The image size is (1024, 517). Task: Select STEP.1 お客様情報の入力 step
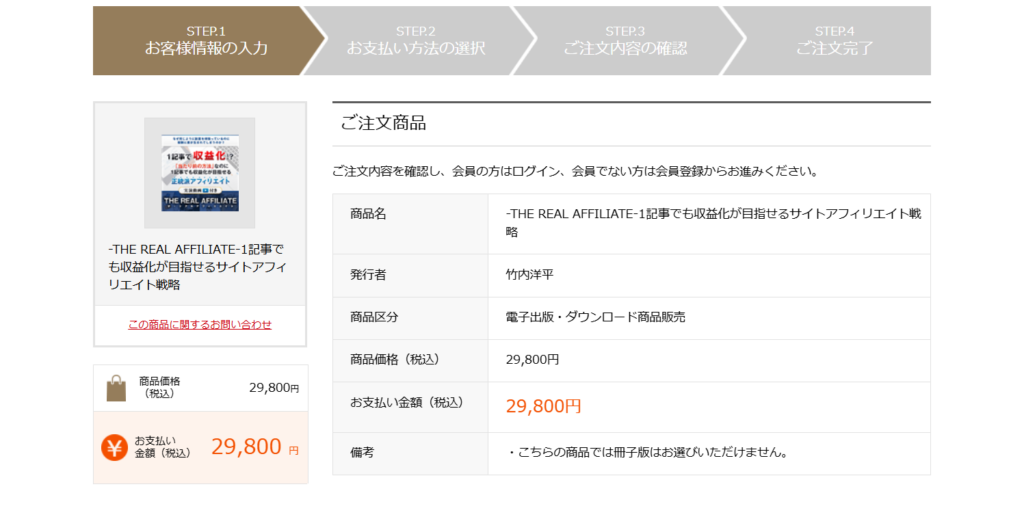point(206,40)
